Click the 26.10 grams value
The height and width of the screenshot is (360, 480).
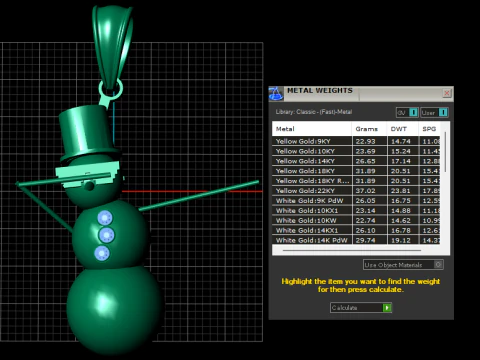coord(365,230)
